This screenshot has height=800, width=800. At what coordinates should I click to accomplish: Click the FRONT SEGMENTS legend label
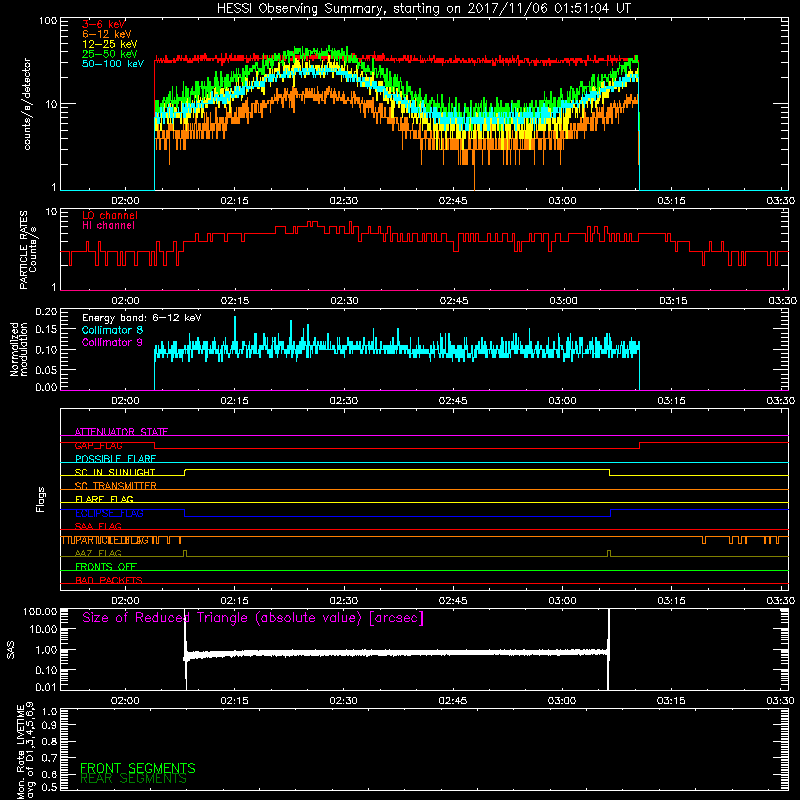[138, 768]
